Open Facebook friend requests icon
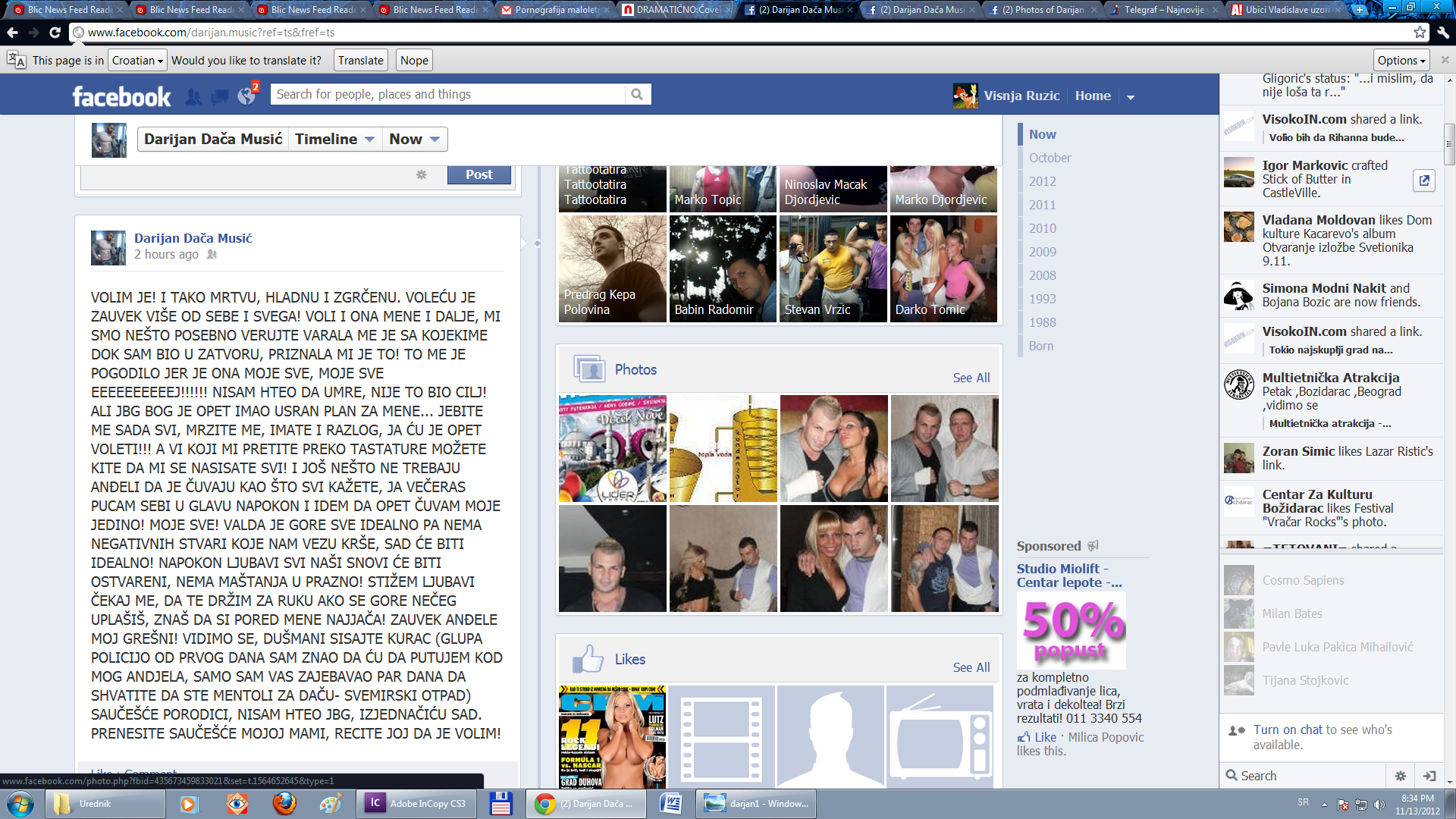 (x=194, y=96)
